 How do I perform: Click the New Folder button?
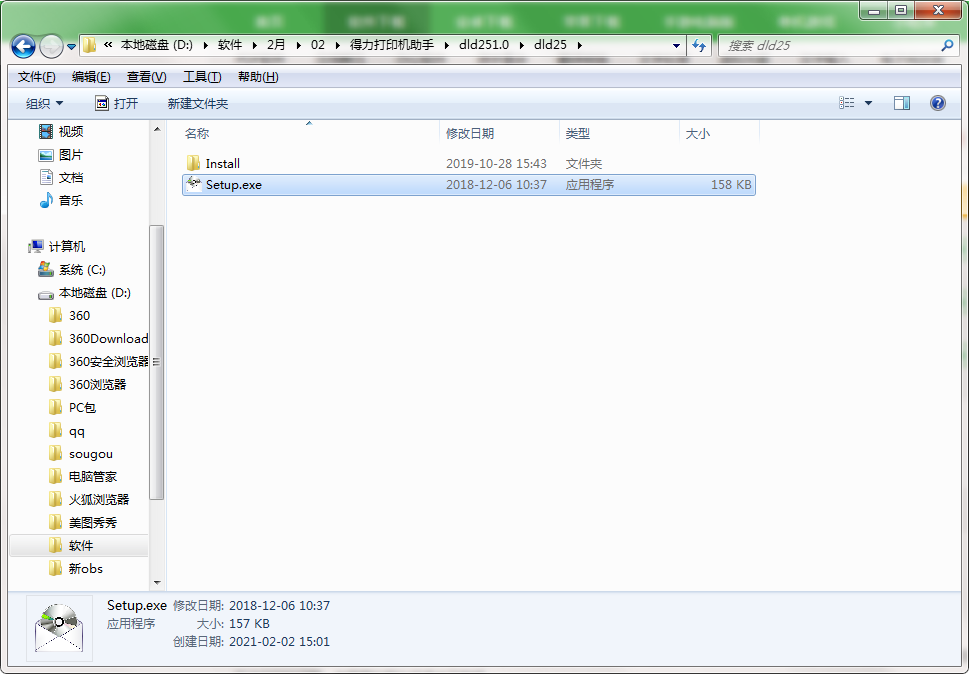click(x=197, y=103)
